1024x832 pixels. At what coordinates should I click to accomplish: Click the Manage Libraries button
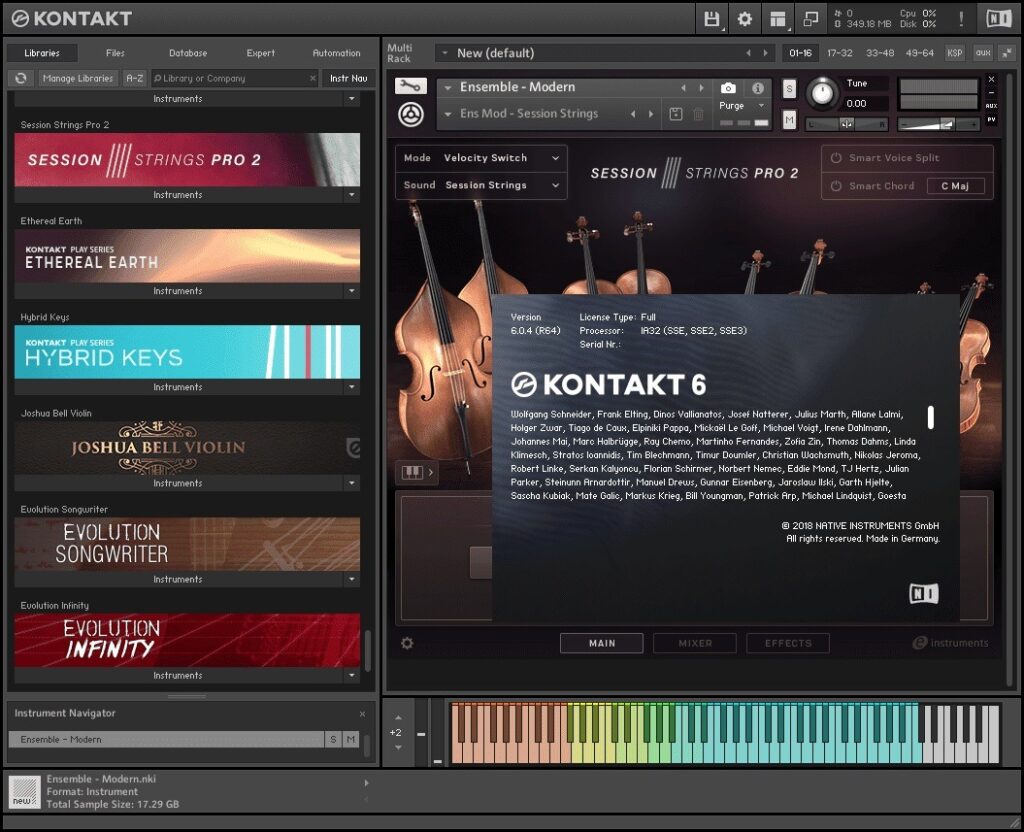[78, 78]
